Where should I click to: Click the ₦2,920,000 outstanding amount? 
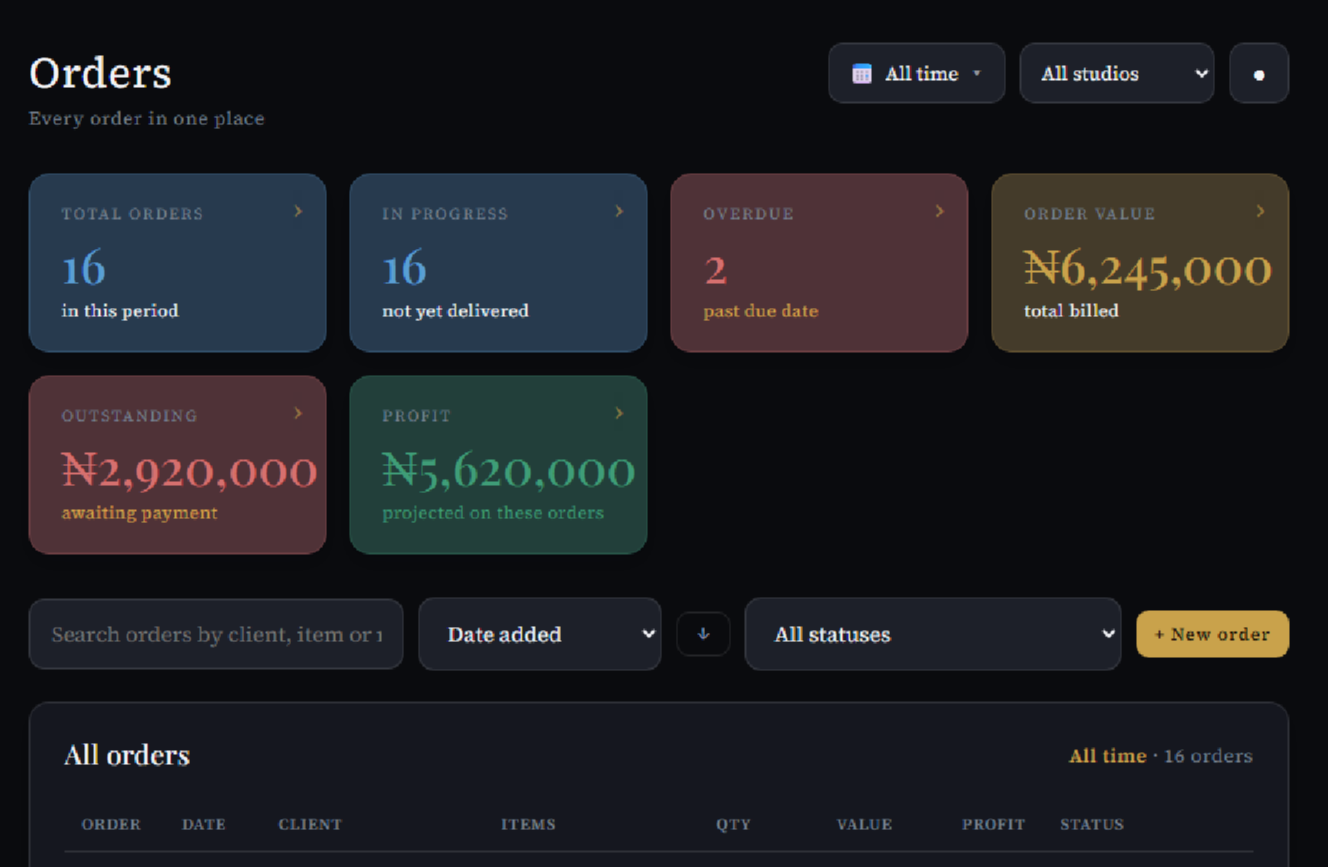pyautogui.click(x=189, y=471)
